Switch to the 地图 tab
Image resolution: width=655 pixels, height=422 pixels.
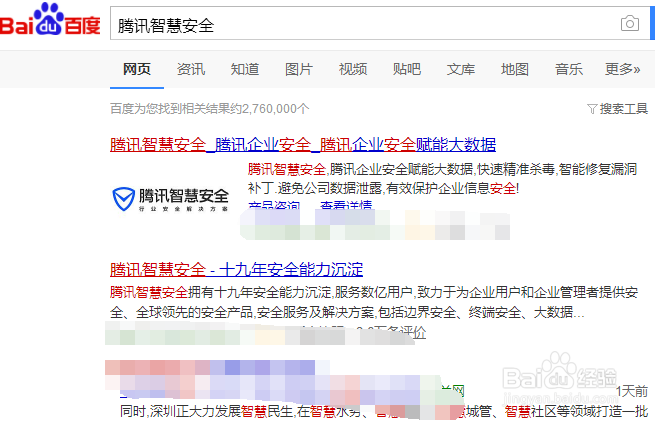[515, 69]
